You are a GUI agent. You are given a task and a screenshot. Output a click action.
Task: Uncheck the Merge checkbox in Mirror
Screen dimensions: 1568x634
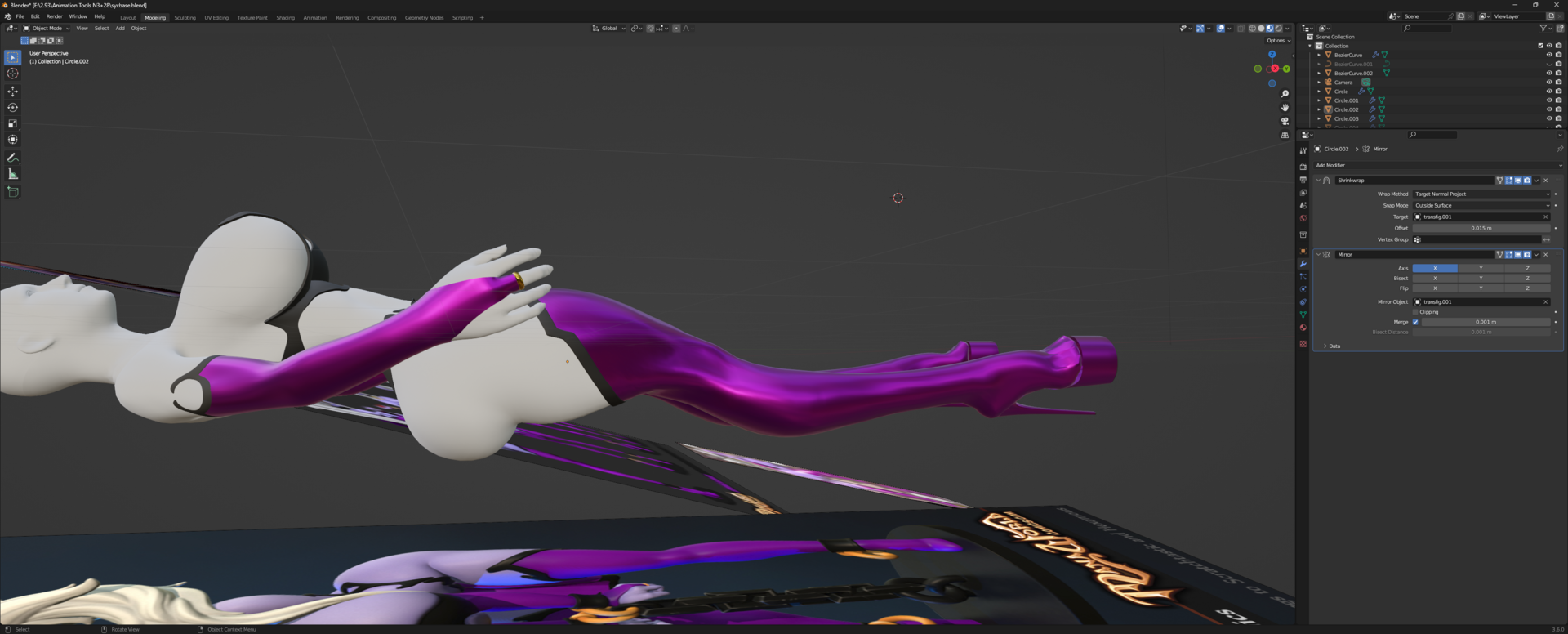coord(1415,322)
